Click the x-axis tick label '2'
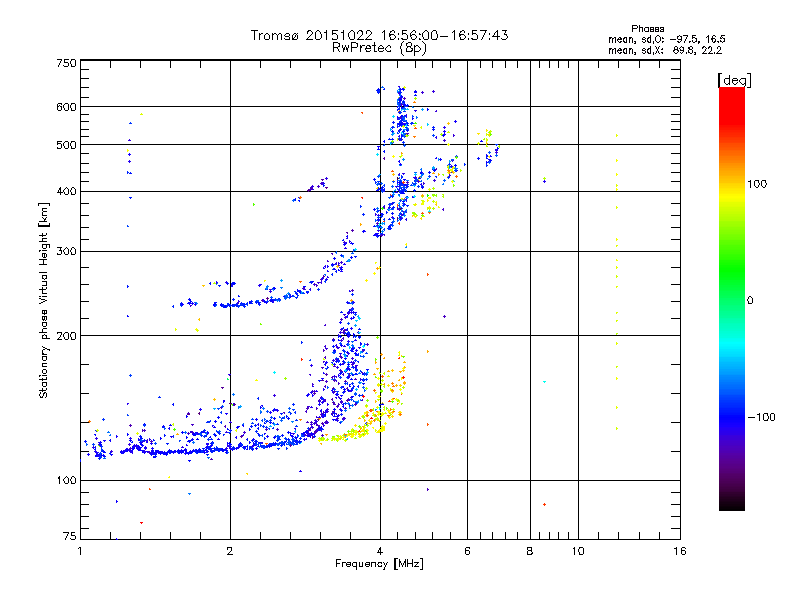 click(x=230, y=551)
